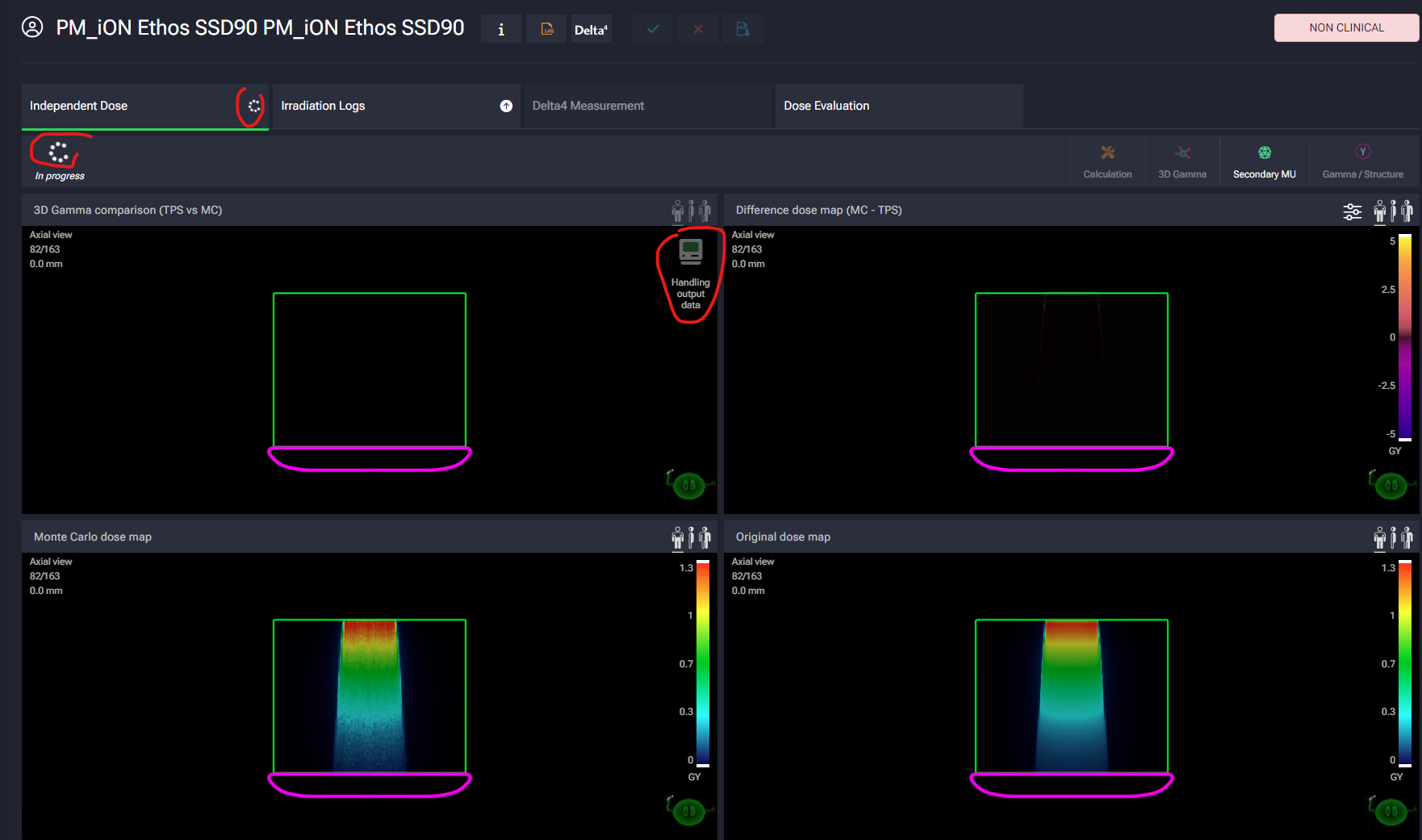
Task: Click the Irradiation Logs upload arrow icon
Action: [x=506, y=106]
